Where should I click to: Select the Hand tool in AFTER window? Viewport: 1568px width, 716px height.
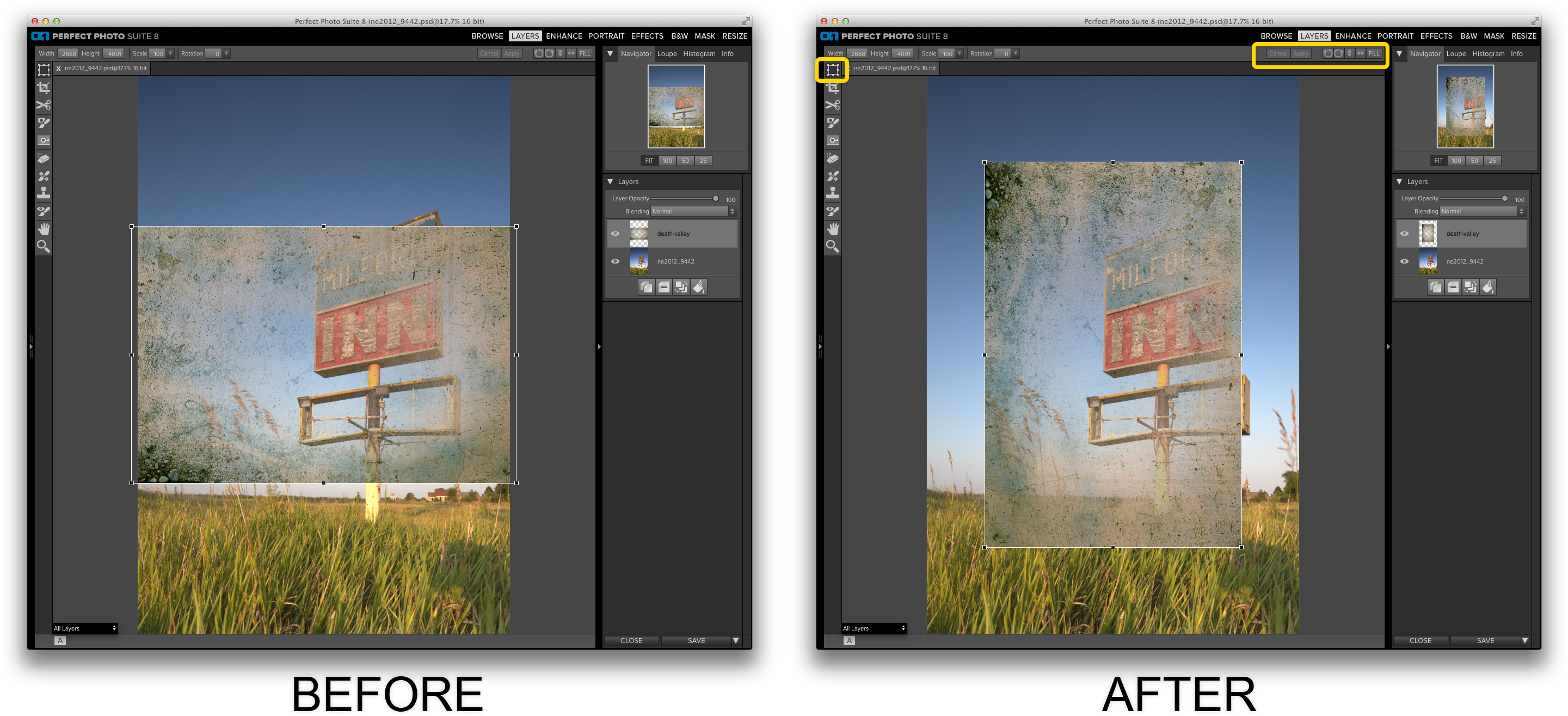point(833,229)
